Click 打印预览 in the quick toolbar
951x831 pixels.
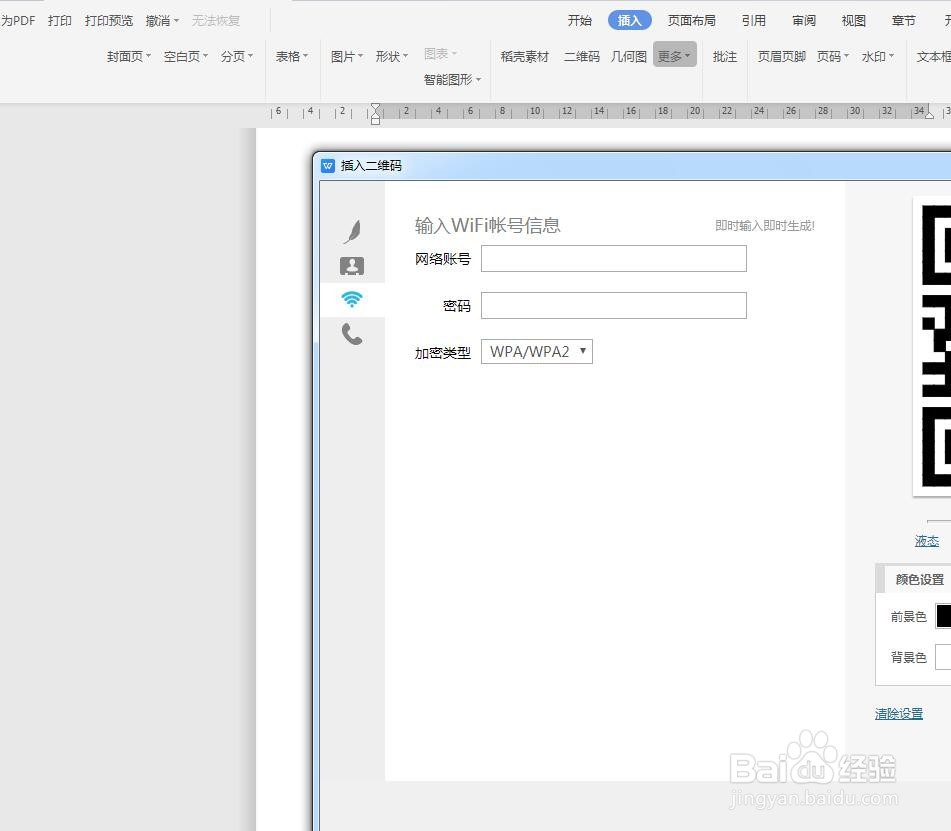109,21
